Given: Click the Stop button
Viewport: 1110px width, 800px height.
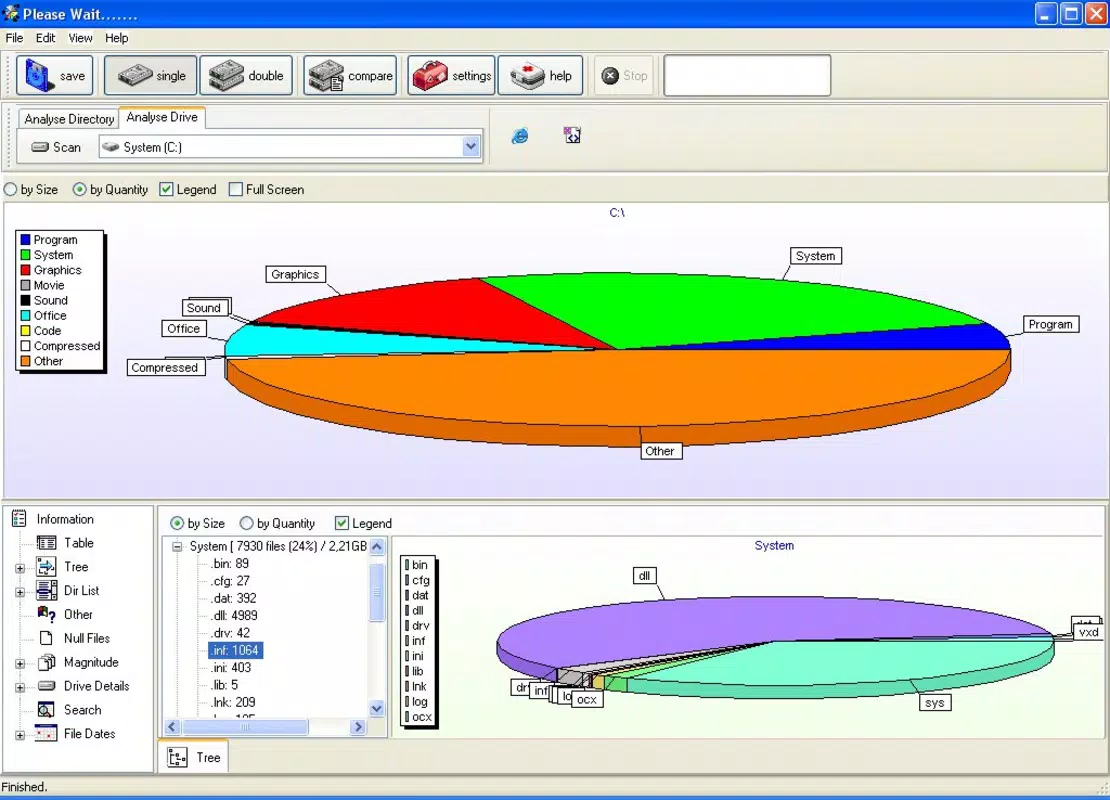Looking at the screenshot, I should click(x=624, y=76).
